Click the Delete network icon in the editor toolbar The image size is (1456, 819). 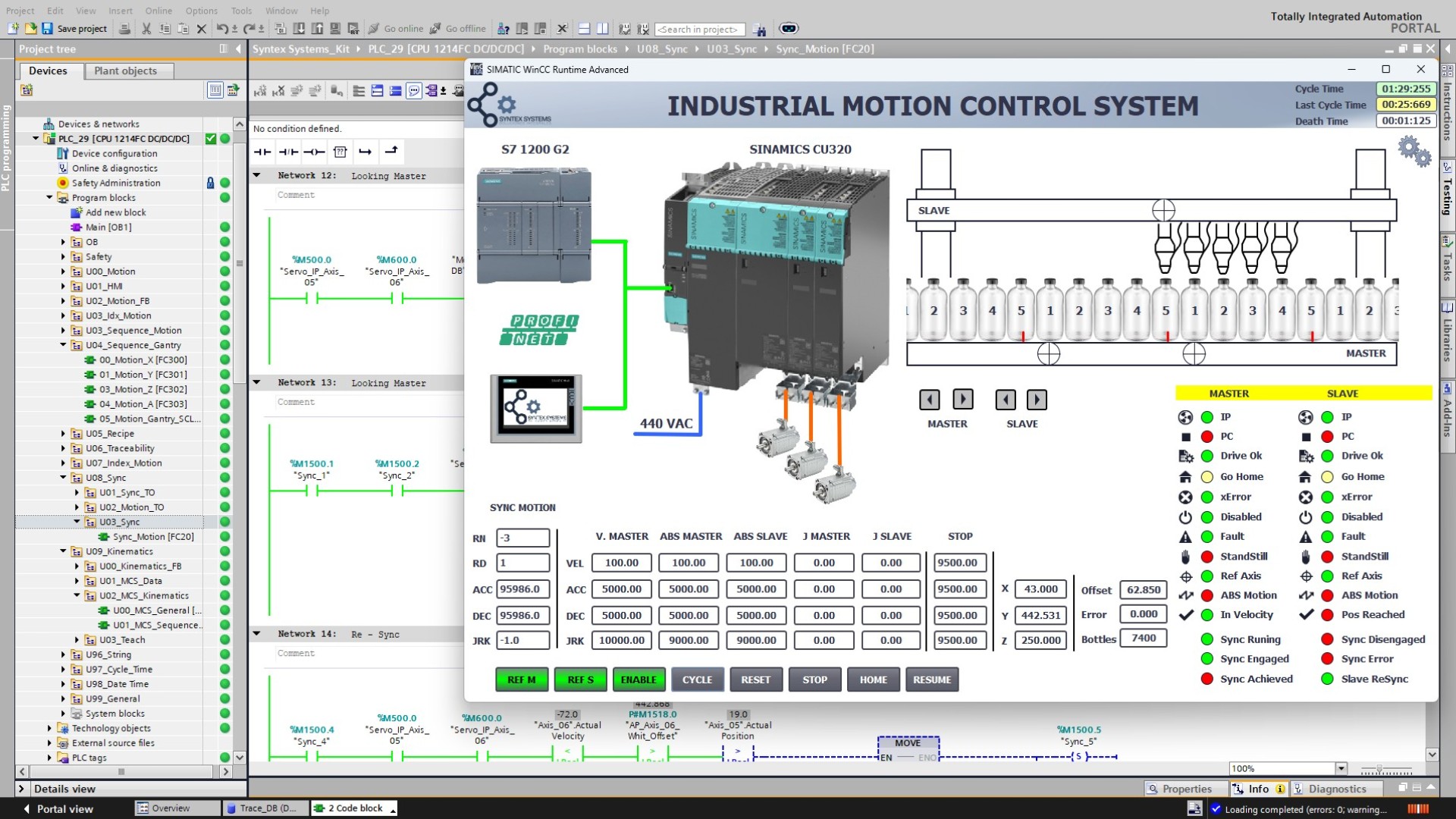point(278,91)
